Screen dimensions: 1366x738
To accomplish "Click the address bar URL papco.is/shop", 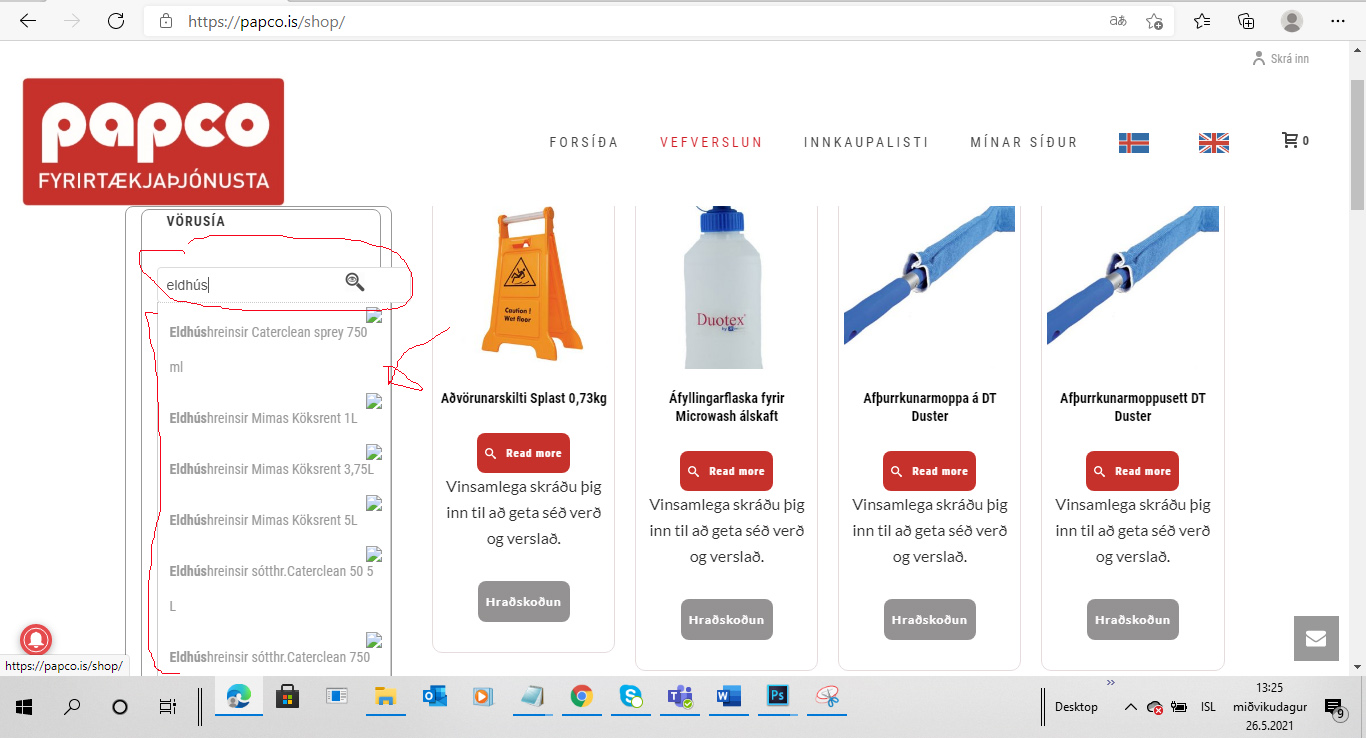I will [x=266, y=21].
